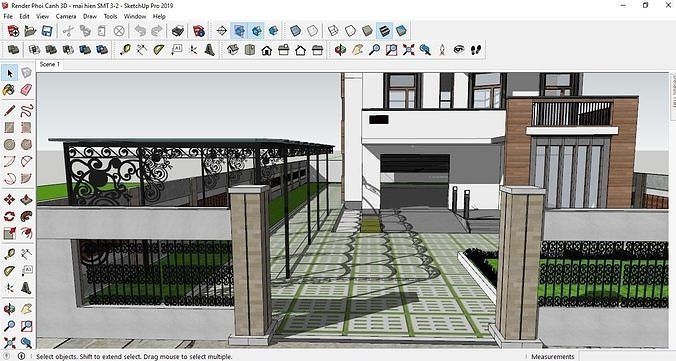
Task: Open the Draw menu
Action: pos(90,16)
